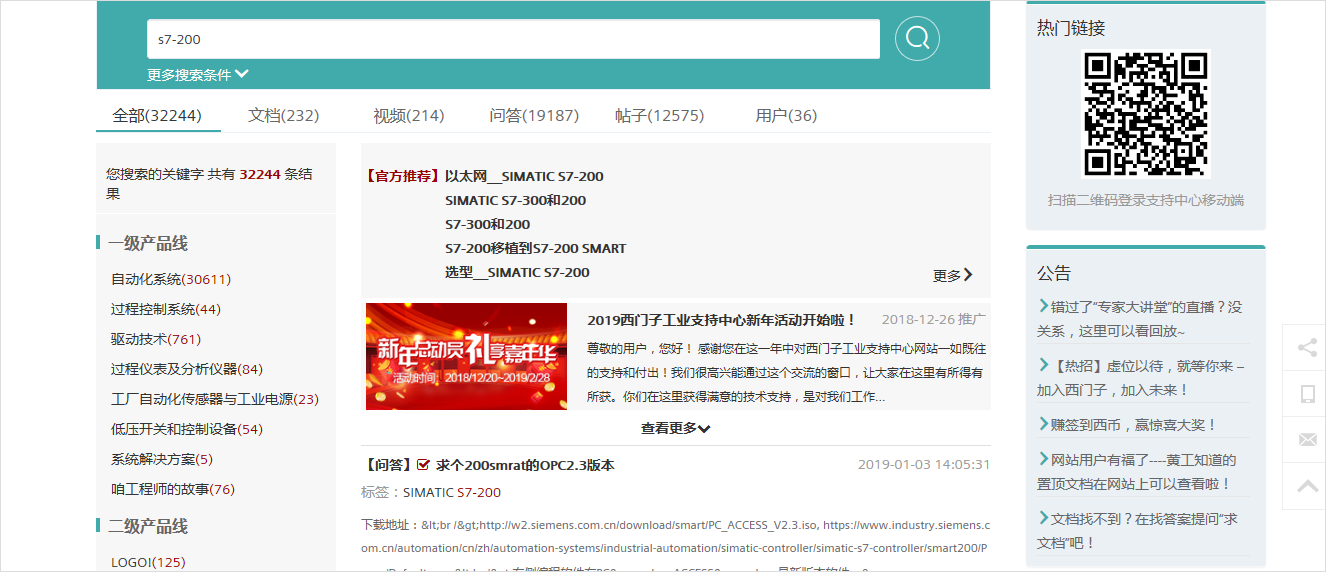This screenshot has width=1326, height=572.
Task: Click the magnifier search button
Action: pyautogui.click(x=917, y=39)
